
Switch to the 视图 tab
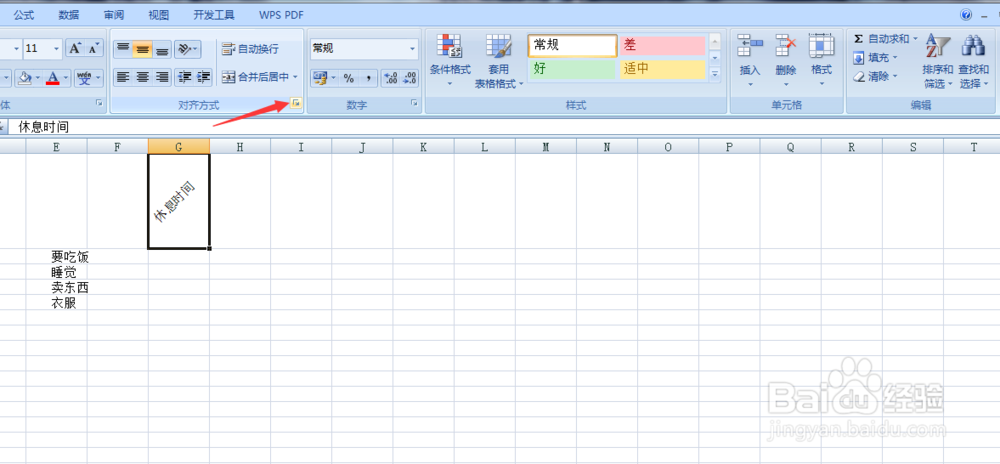pos(159,15)
